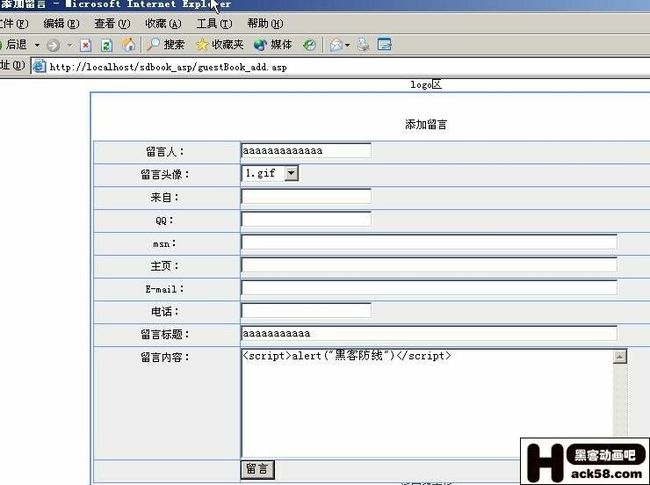Open the 留言头像 1.gif dropdown
650x485 pixels.
click(x=269, y=173)
